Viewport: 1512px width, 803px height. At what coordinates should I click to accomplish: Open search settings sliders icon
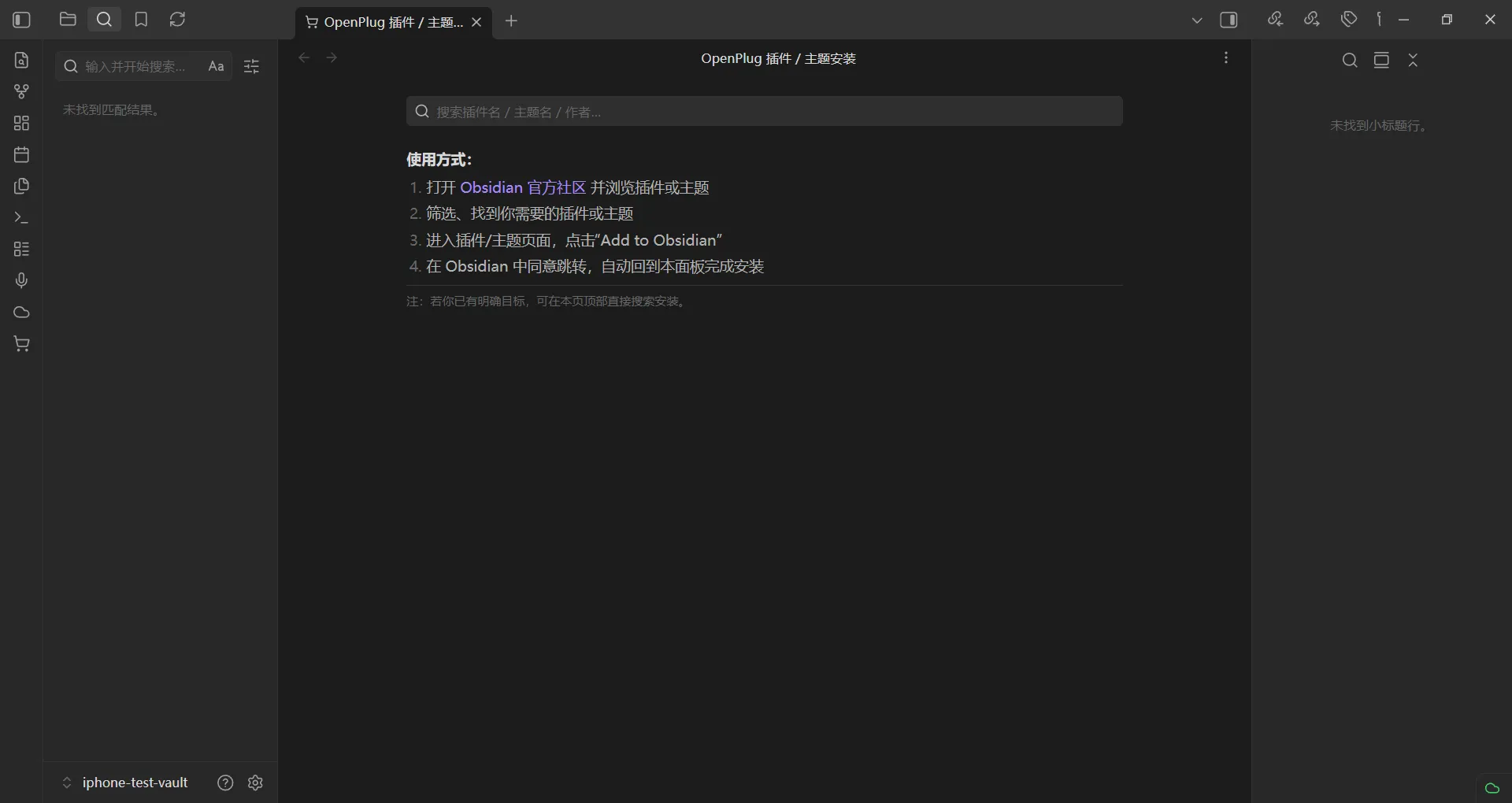click(x=252, y=67)
